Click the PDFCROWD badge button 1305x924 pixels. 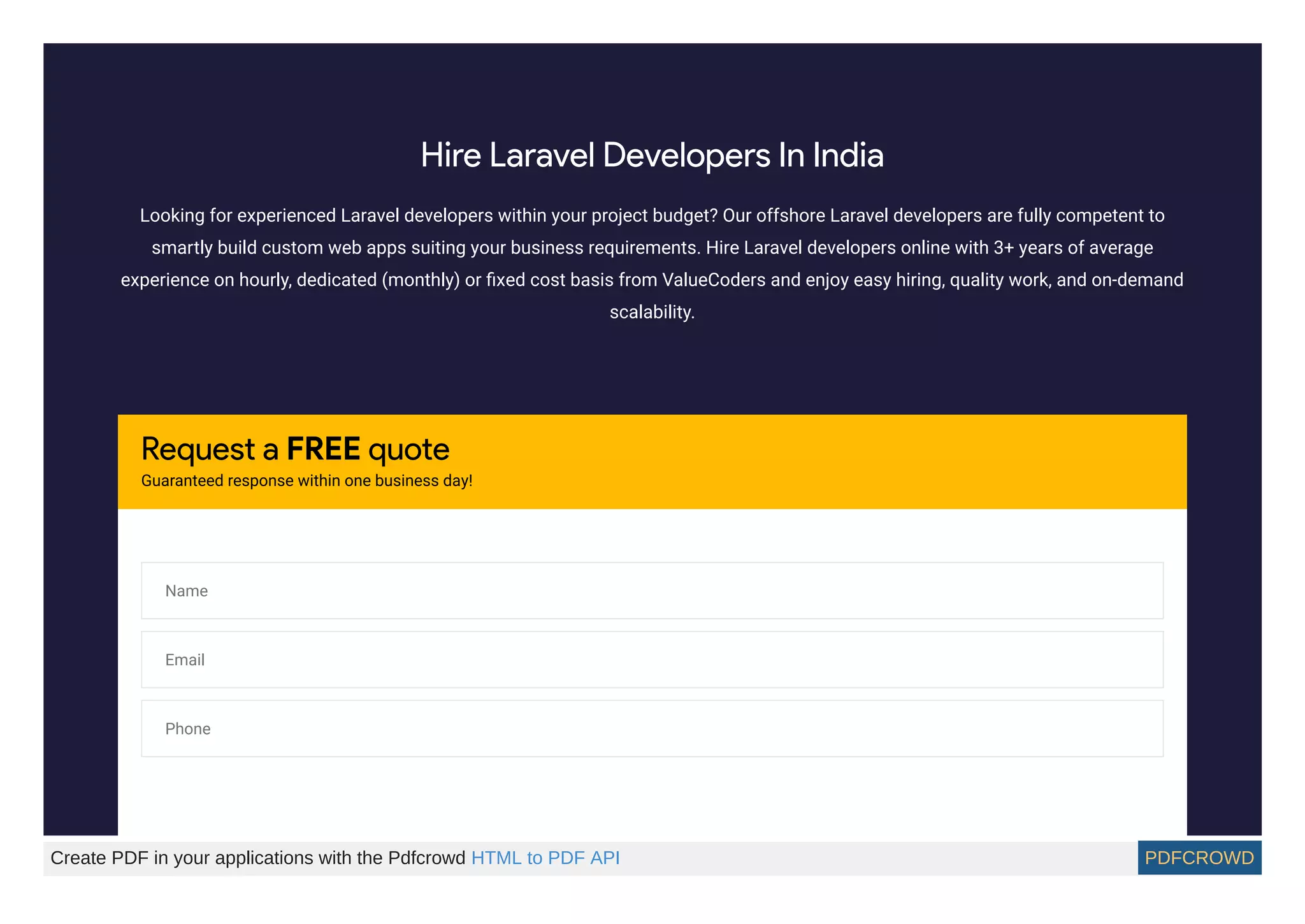[1199, 858]
